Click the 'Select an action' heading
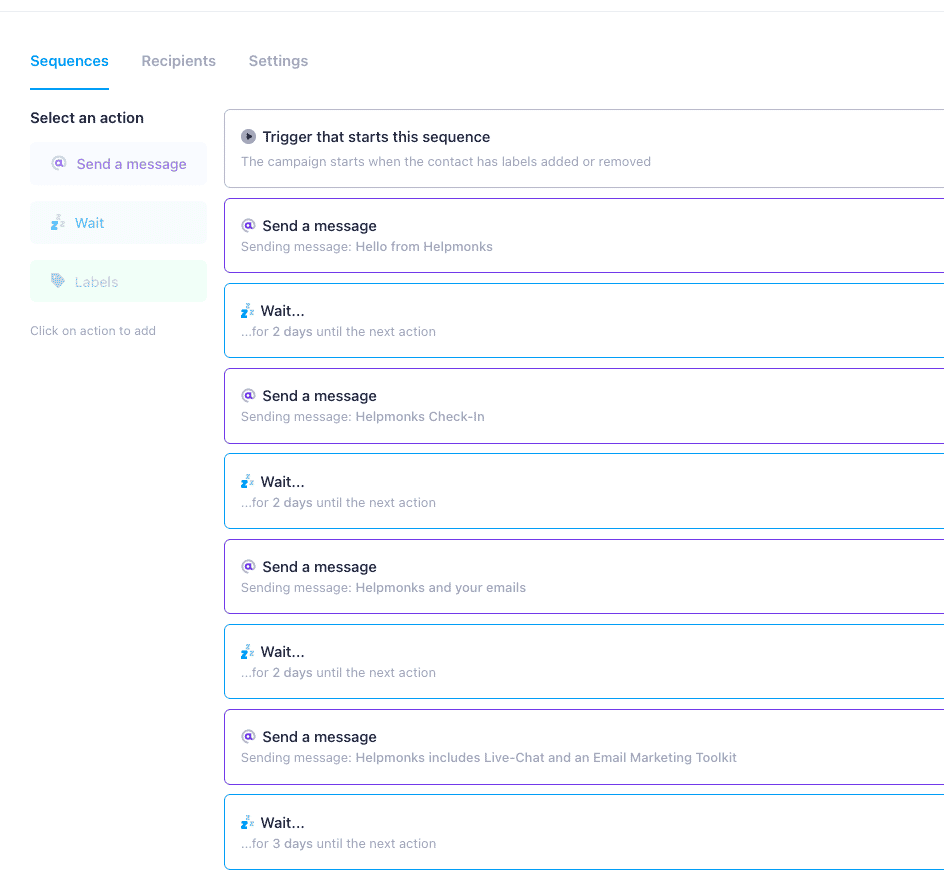The image size is (944, 877). click(x=87, y=118)
